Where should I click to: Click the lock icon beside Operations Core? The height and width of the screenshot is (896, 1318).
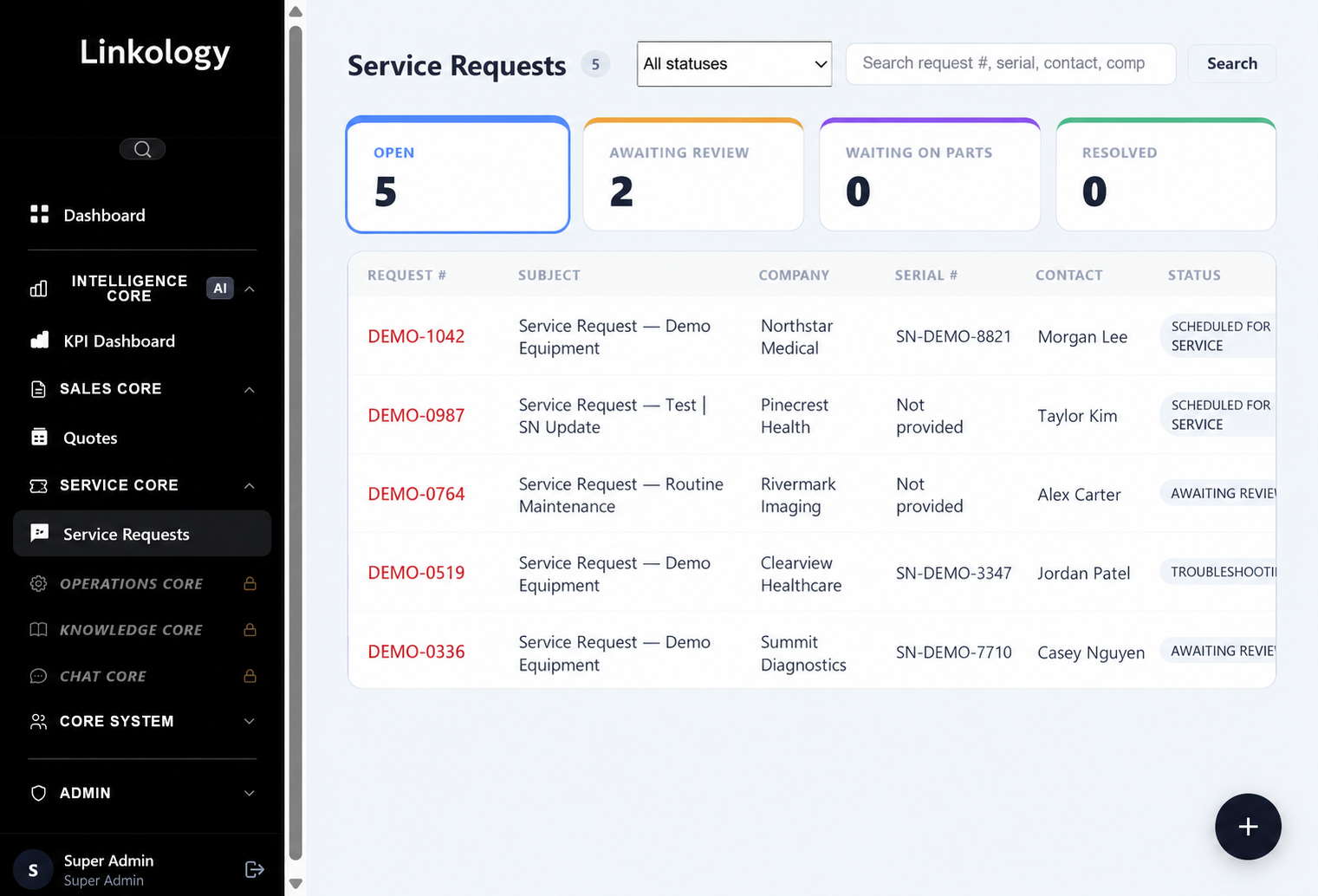click(x=250, y=583)
